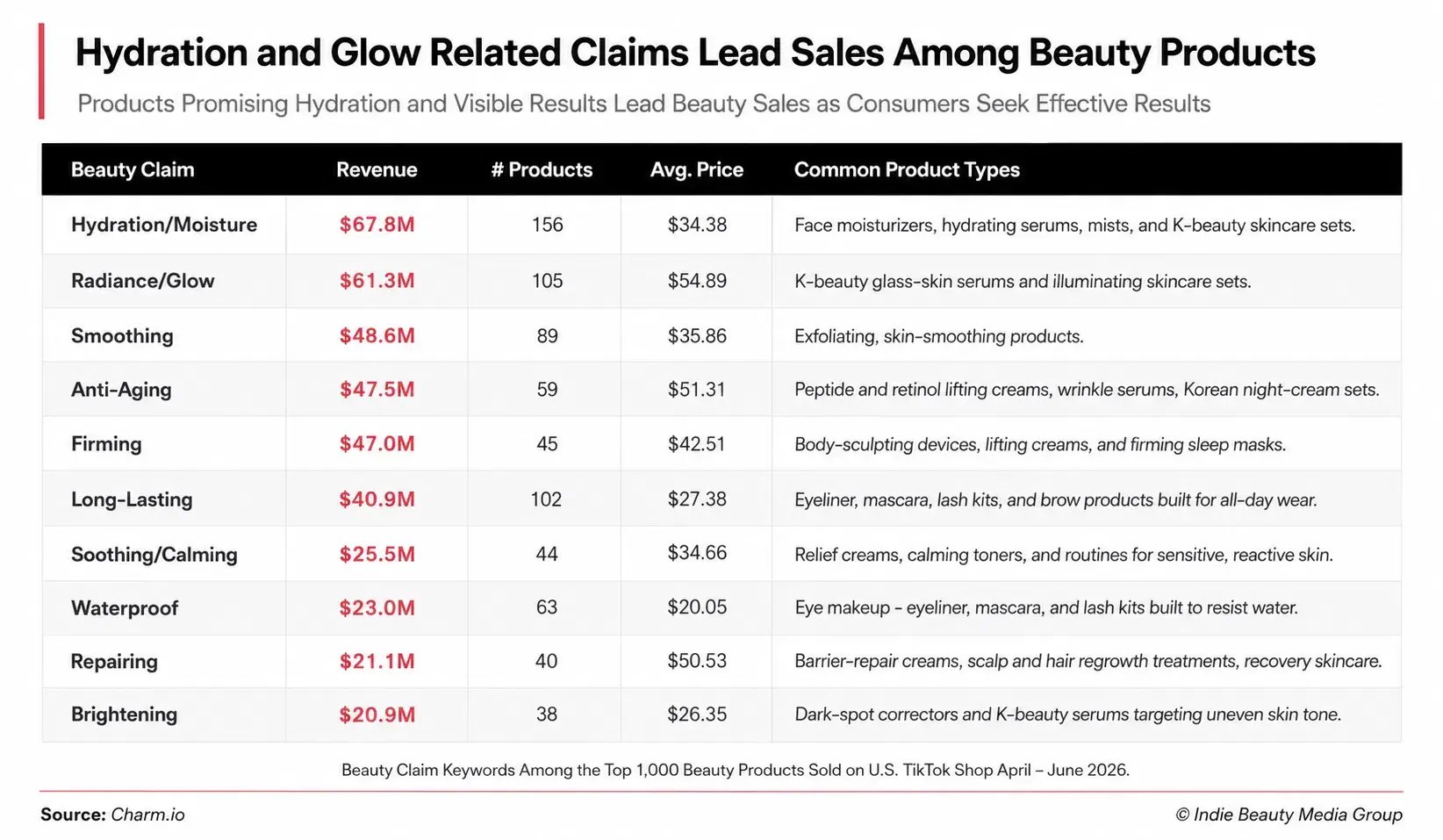This screenshot has height=840, width=1443.
Task: Select the $61.3M revenue figure
Action: coord(377,281)
